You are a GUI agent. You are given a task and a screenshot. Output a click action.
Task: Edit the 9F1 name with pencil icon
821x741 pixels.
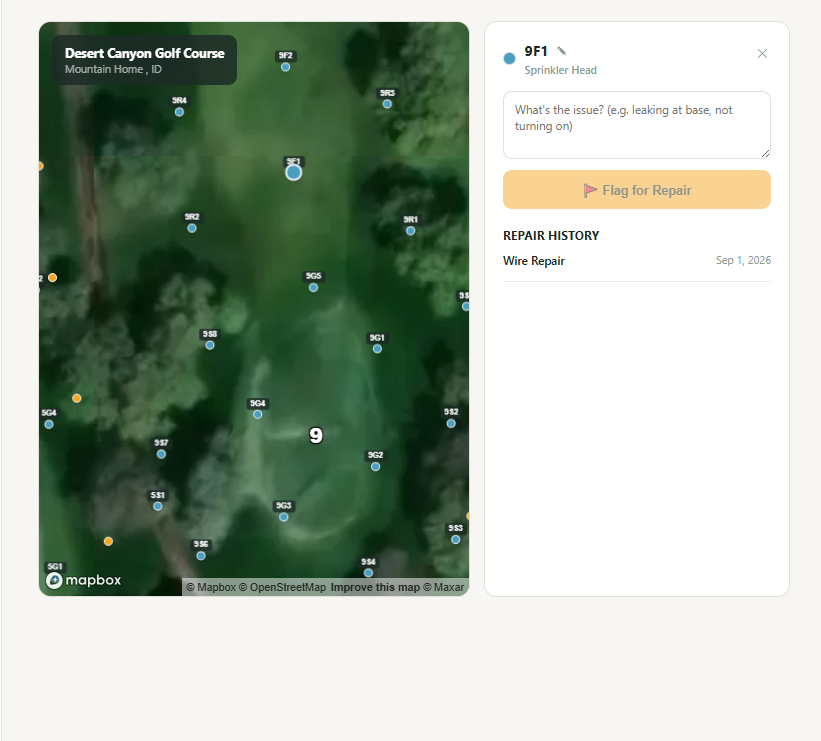[x=562, y=51]
